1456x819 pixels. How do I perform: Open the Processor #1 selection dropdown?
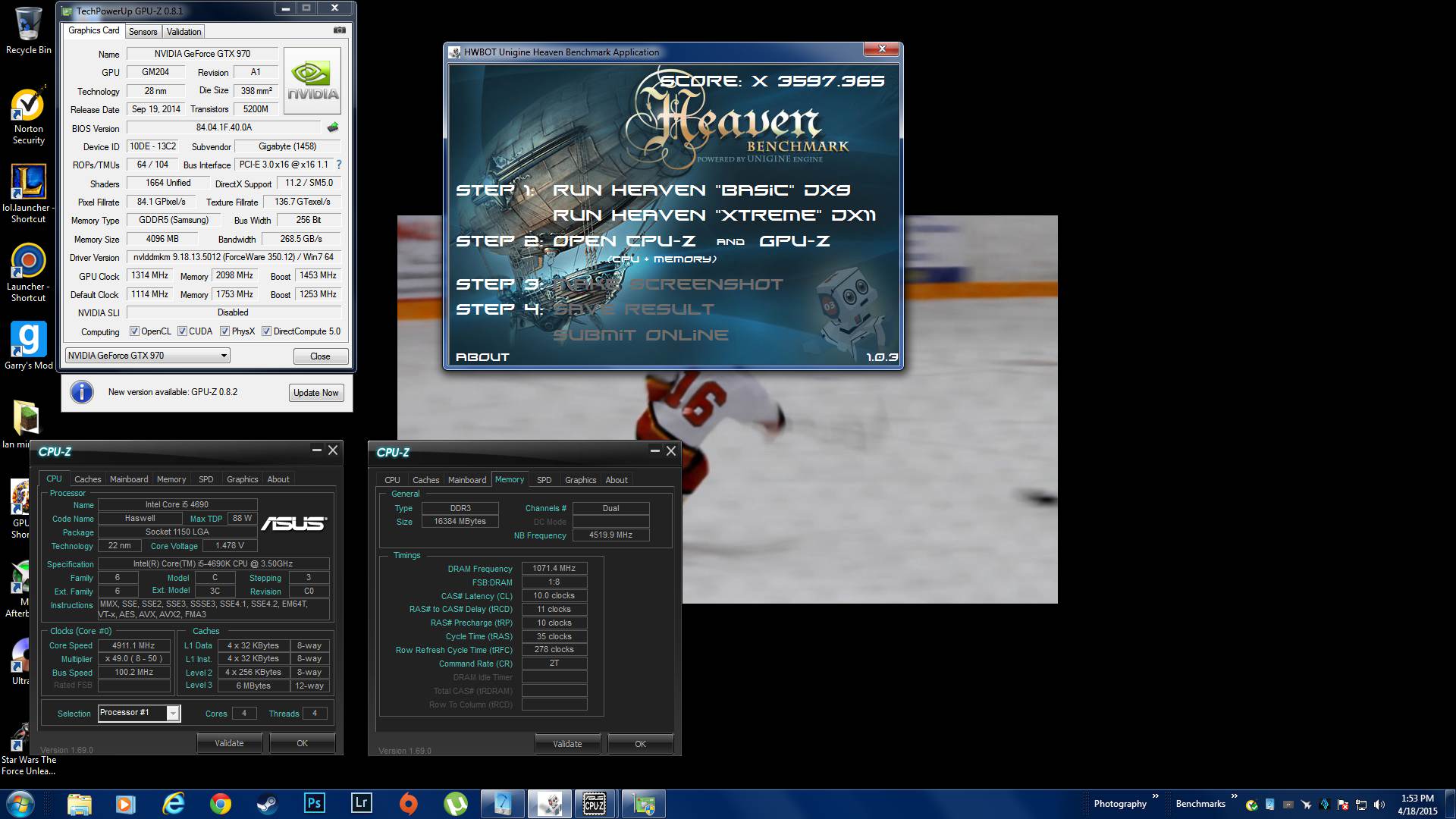(x=139, y=713)
